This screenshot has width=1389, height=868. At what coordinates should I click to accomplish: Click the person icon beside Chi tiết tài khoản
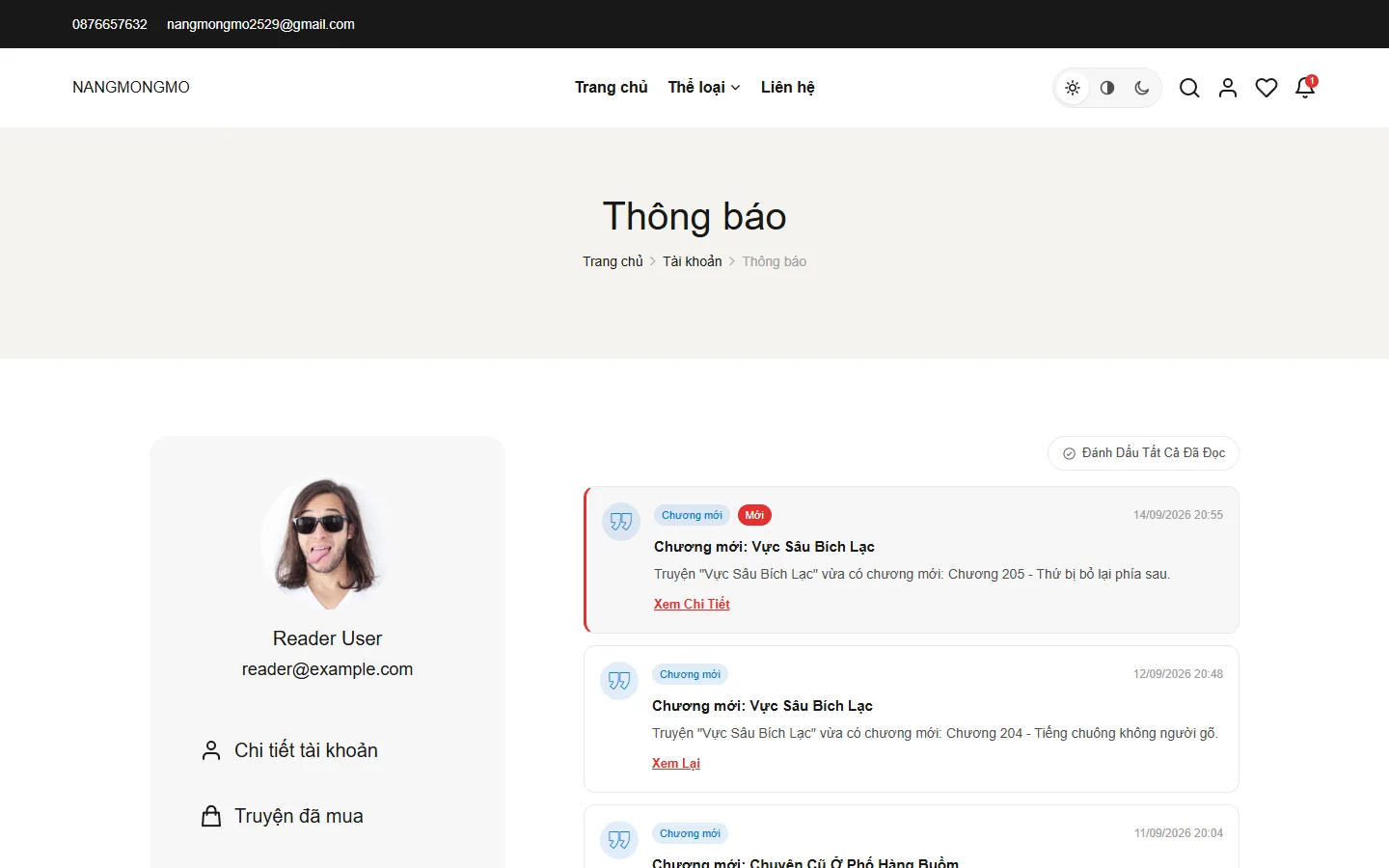point(211,750)
